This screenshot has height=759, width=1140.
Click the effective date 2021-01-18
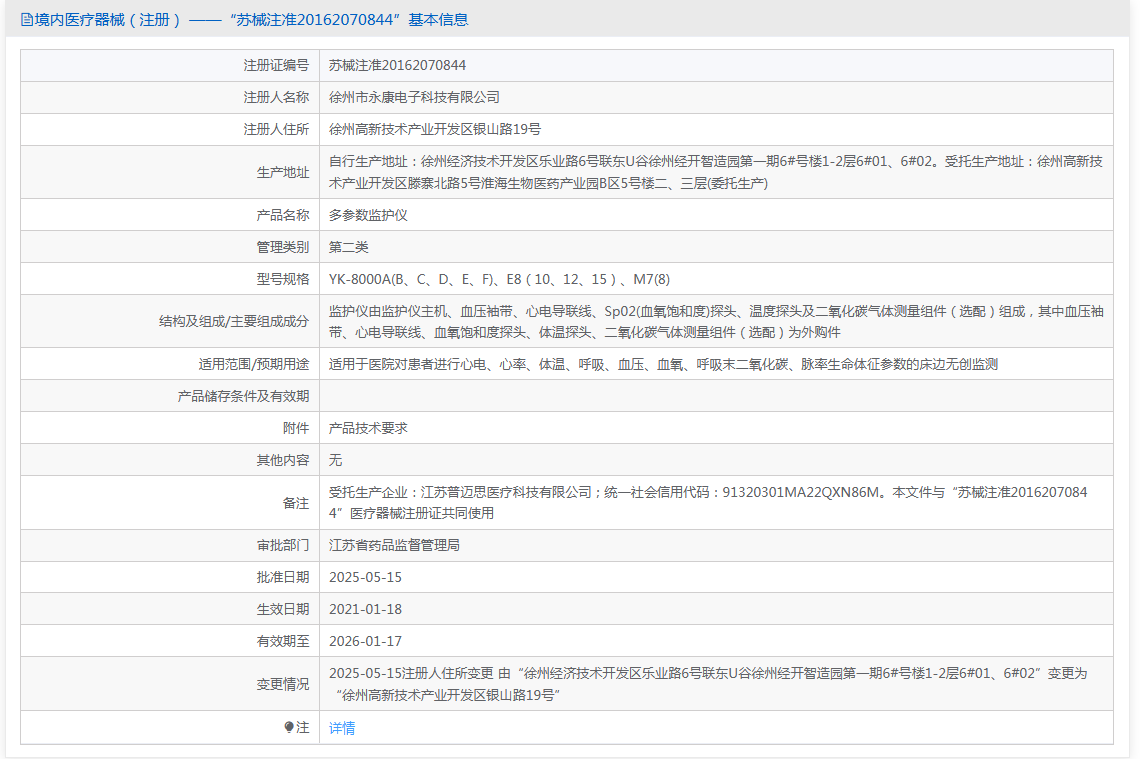pos(365,609)
